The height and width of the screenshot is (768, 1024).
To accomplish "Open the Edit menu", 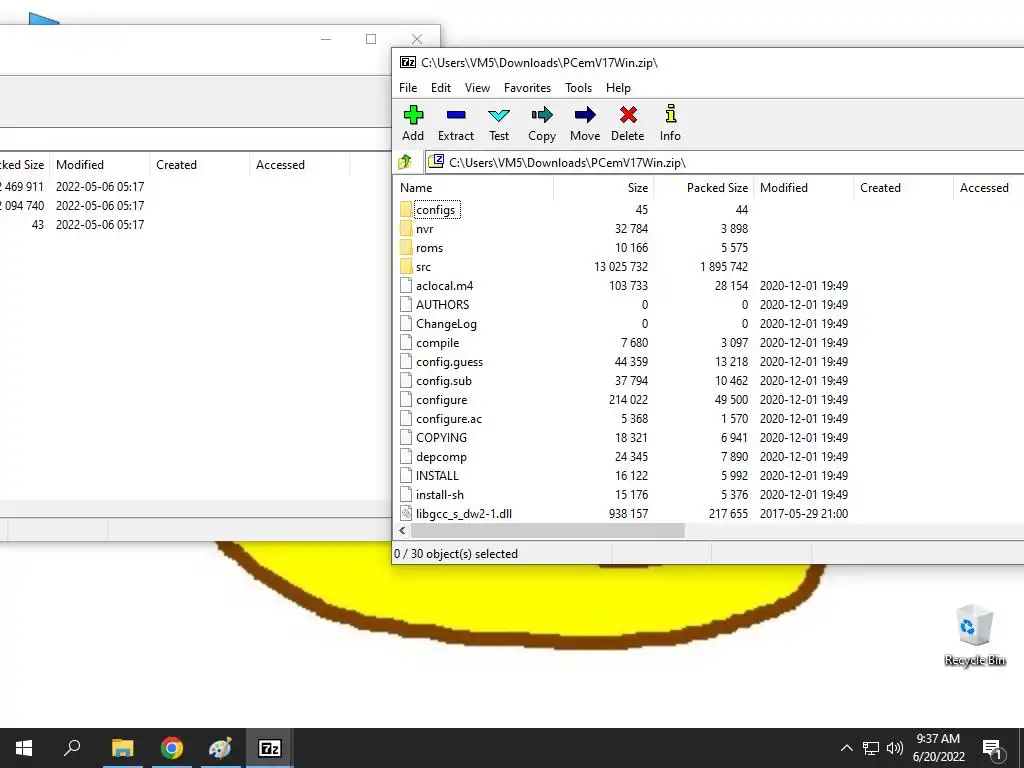I will [x=441, y=88].
